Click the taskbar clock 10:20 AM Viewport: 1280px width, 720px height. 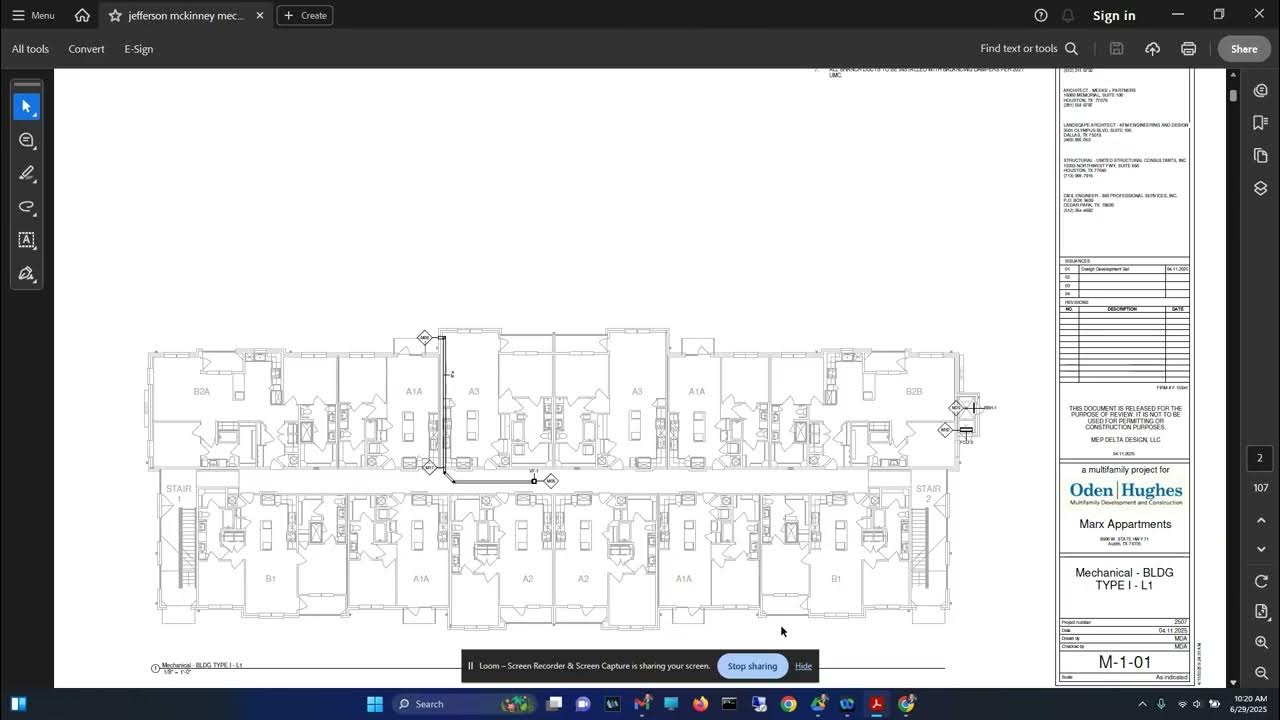coord(1250,704)
